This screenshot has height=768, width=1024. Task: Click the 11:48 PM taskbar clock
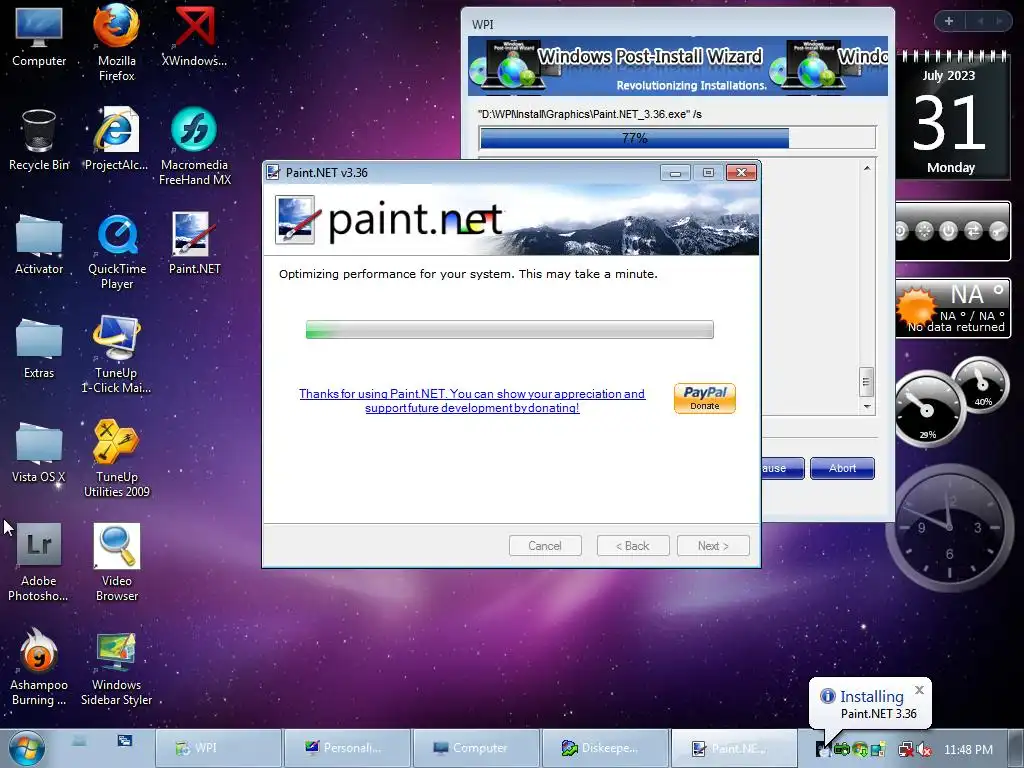click(x=968, y=749)
